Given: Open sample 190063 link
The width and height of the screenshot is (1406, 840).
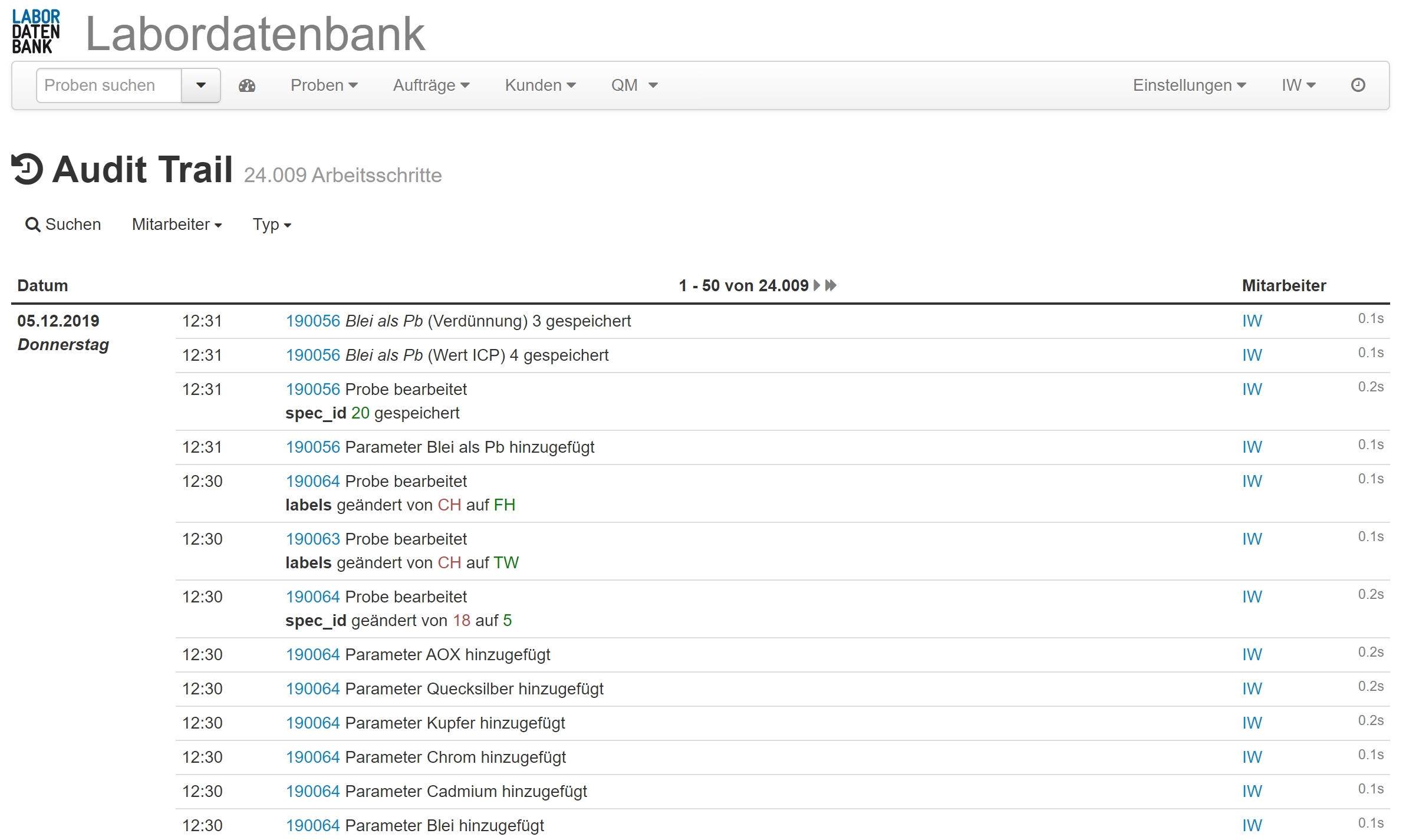Looking at the screenshot, I should (312, 539).
